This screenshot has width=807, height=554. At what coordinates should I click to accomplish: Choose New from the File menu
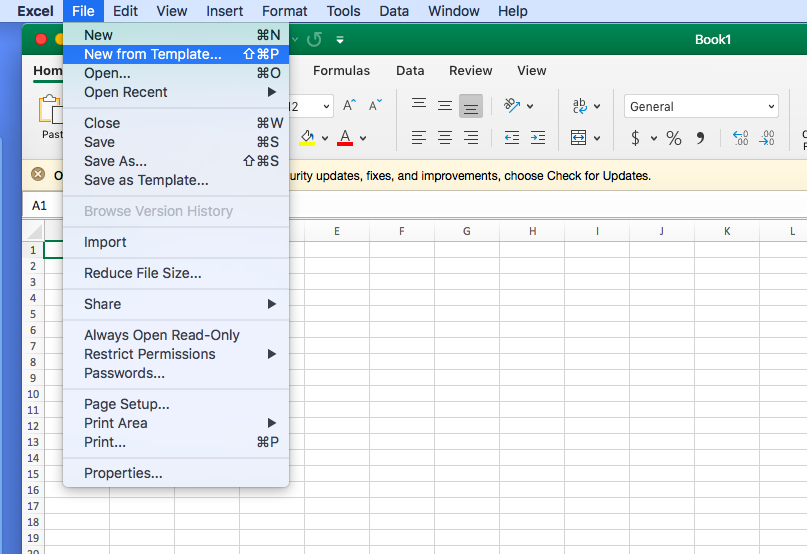coord(176,35)
